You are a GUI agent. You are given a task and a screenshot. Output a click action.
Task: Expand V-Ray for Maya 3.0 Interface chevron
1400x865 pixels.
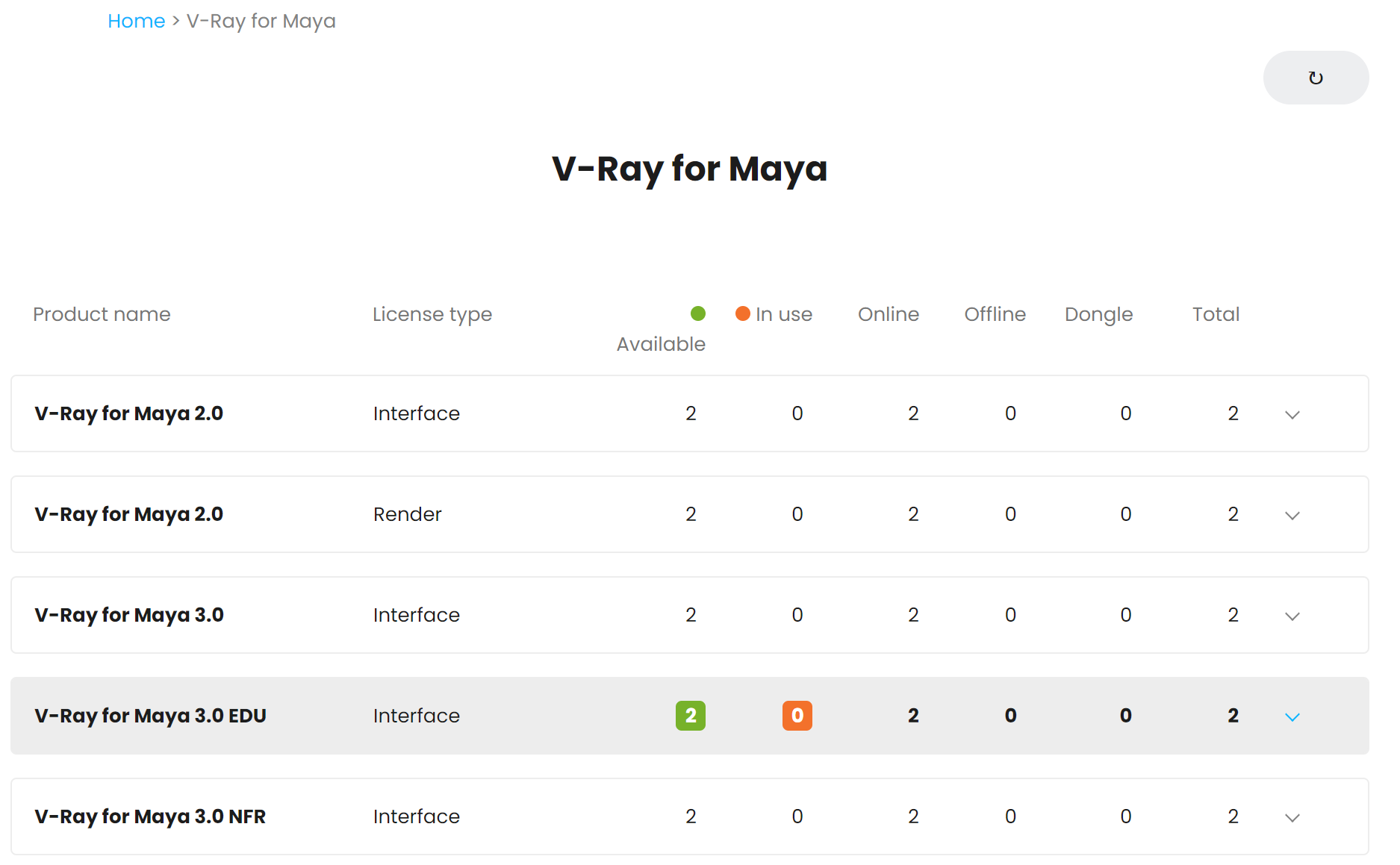[x=1292, y=616]
